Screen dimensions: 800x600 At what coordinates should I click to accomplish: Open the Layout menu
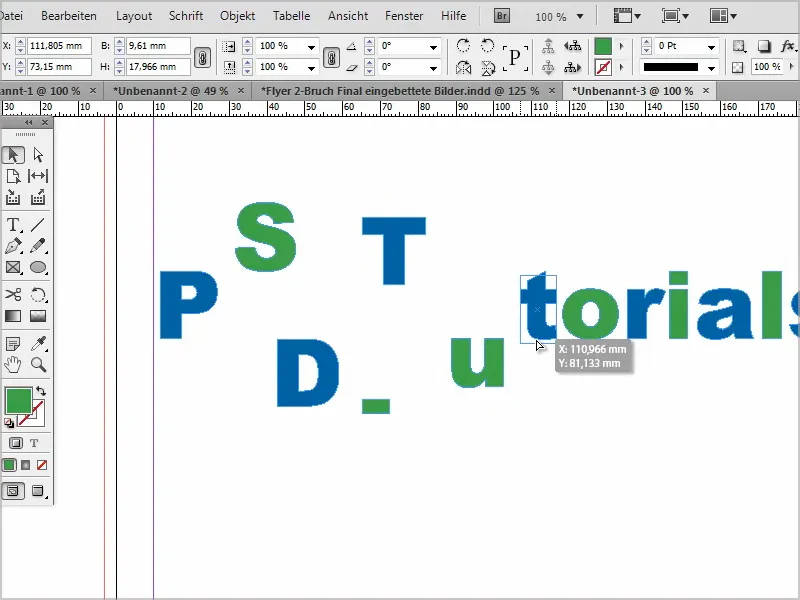(134, 16)
